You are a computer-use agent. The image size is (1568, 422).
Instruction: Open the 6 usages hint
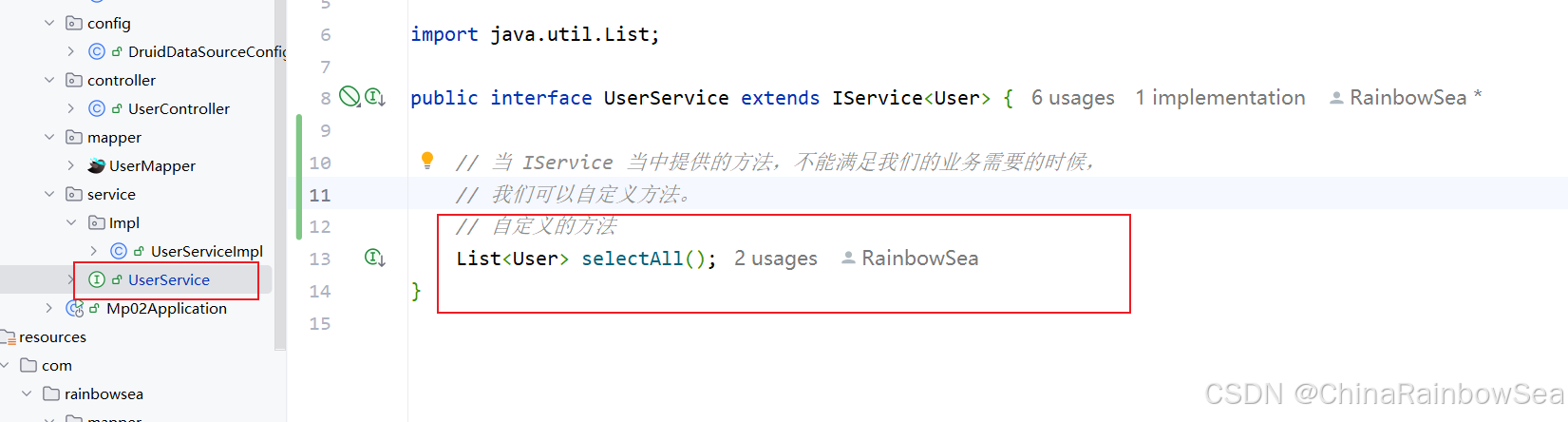click(x=1073, y=98)
